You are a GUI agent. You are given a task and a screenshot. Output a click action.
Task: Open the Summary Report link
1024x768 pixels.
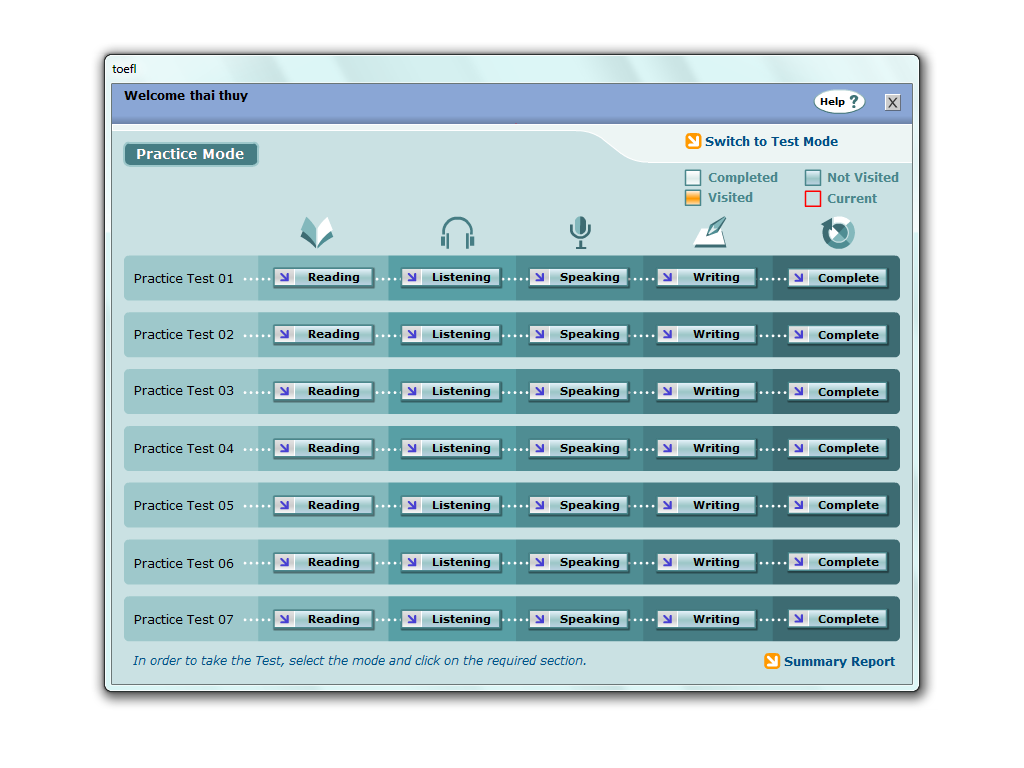pyautogui.click(x=839, y=662)
